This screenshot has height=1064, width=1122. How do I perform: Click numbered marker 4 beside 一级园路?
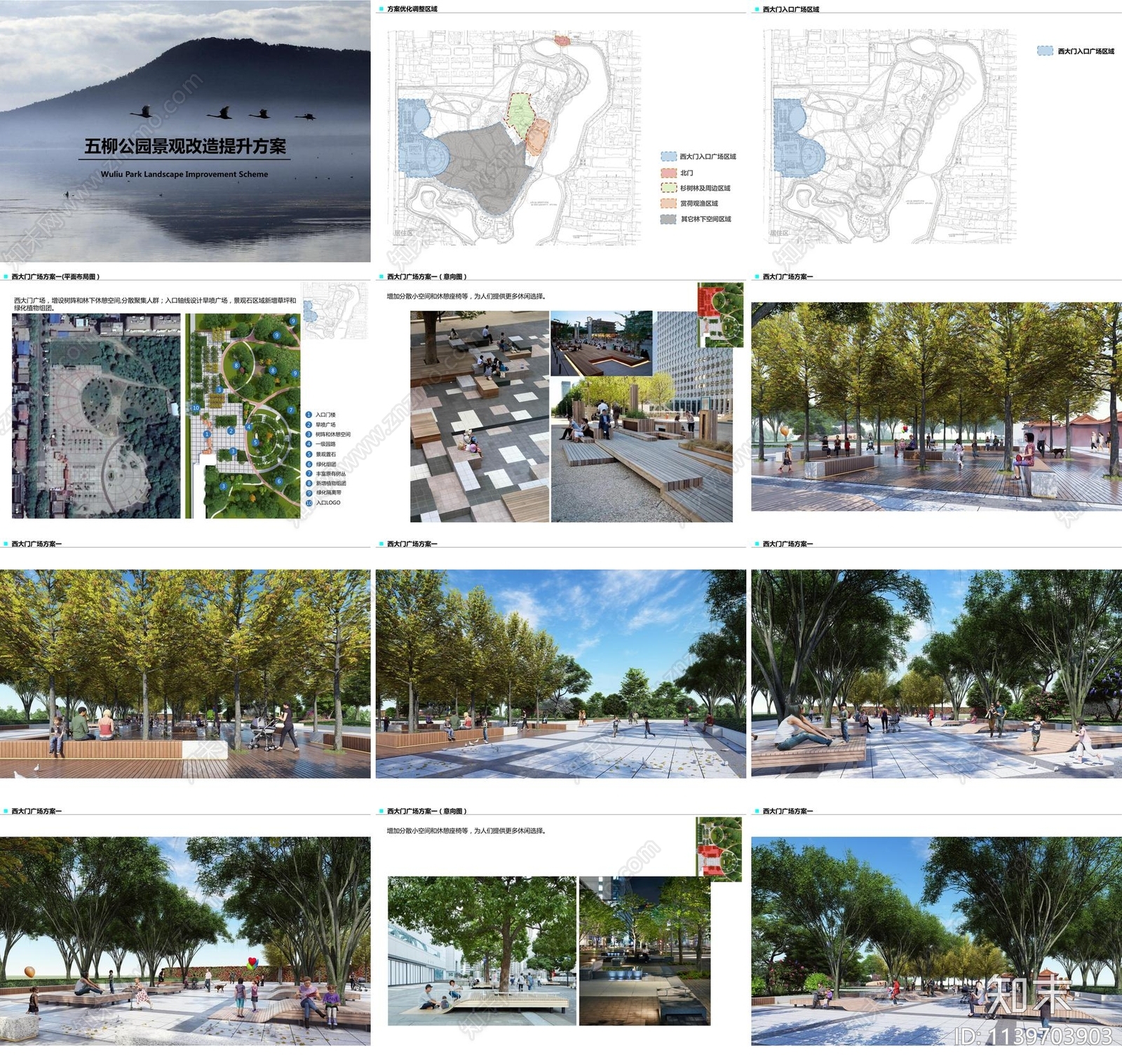coord(309,445)
